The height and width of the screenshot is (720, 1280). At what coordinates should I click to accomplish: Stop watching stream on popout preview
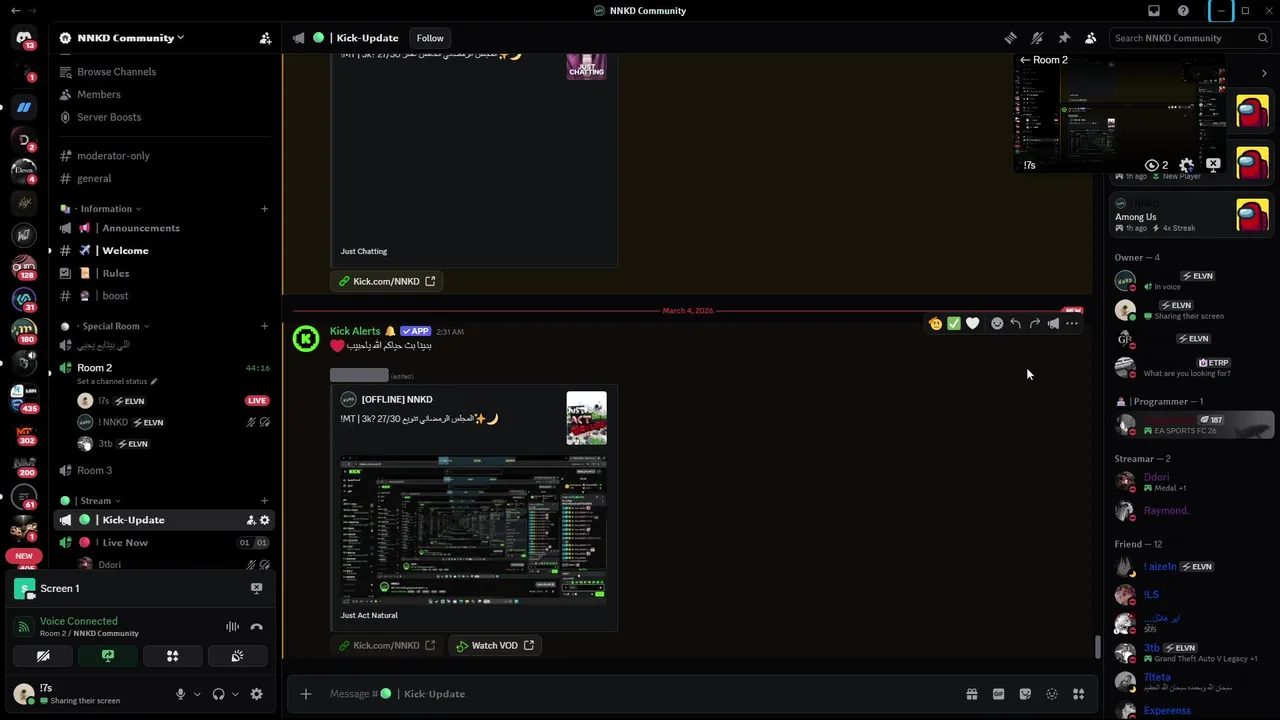point(1213,164)
